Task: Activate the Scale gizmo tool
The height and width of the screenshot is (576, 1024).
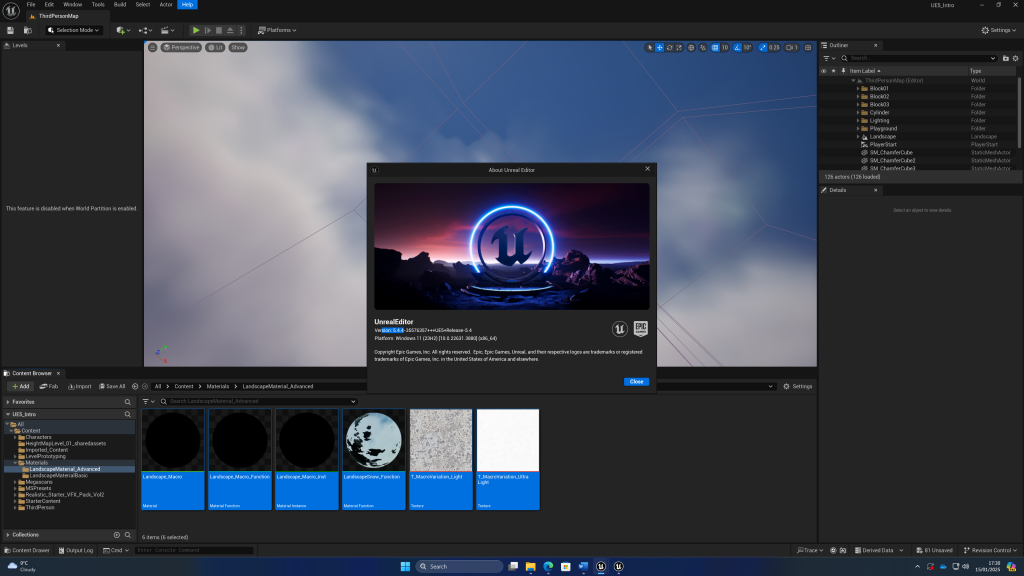Action: pos(679,48)
